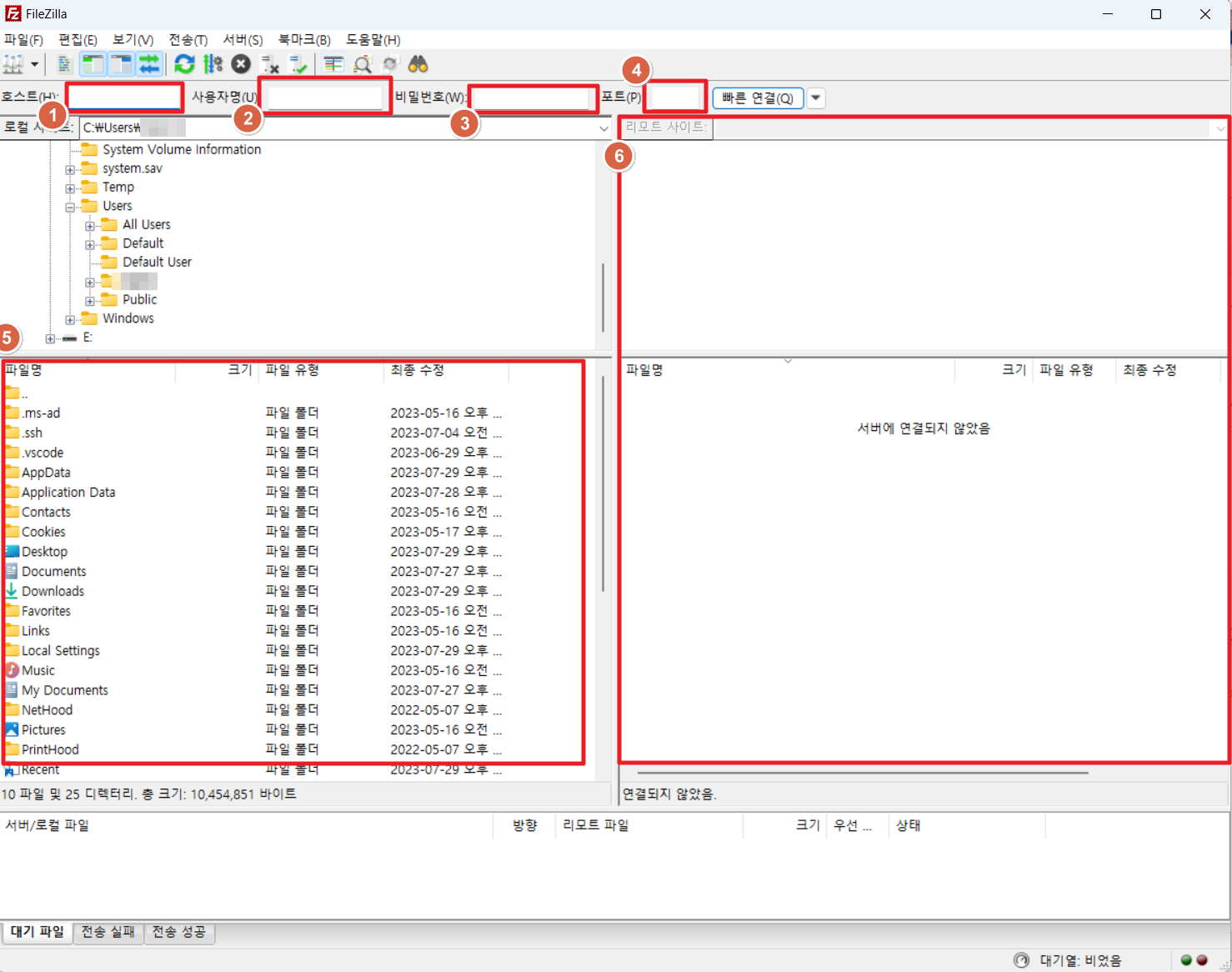Sort local files by 파일명 column
The width and height of the screenshot is (1232, 972).
click(88, 370)
